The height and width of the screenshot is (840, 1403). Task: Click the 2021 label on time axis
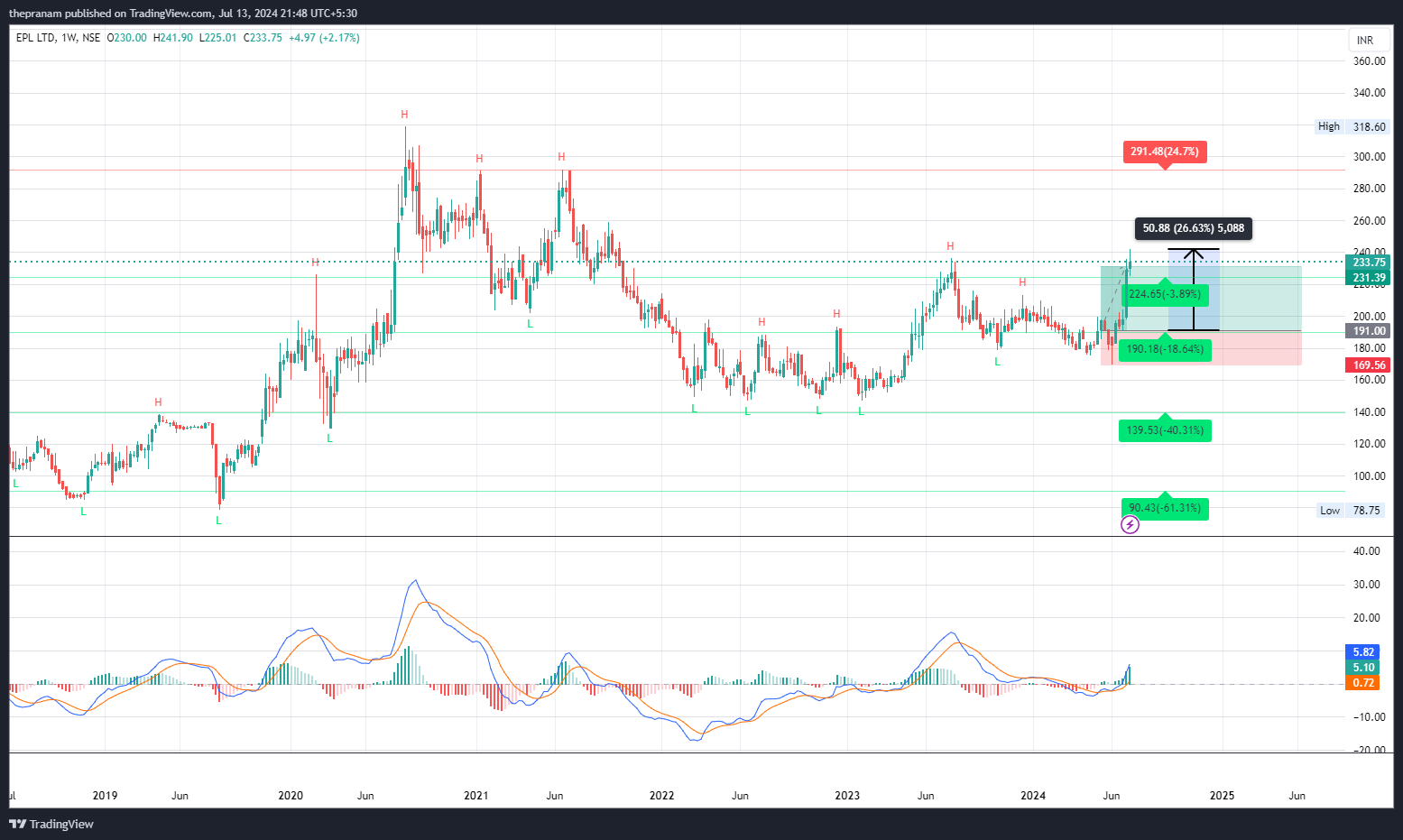(x=475, y=796)
